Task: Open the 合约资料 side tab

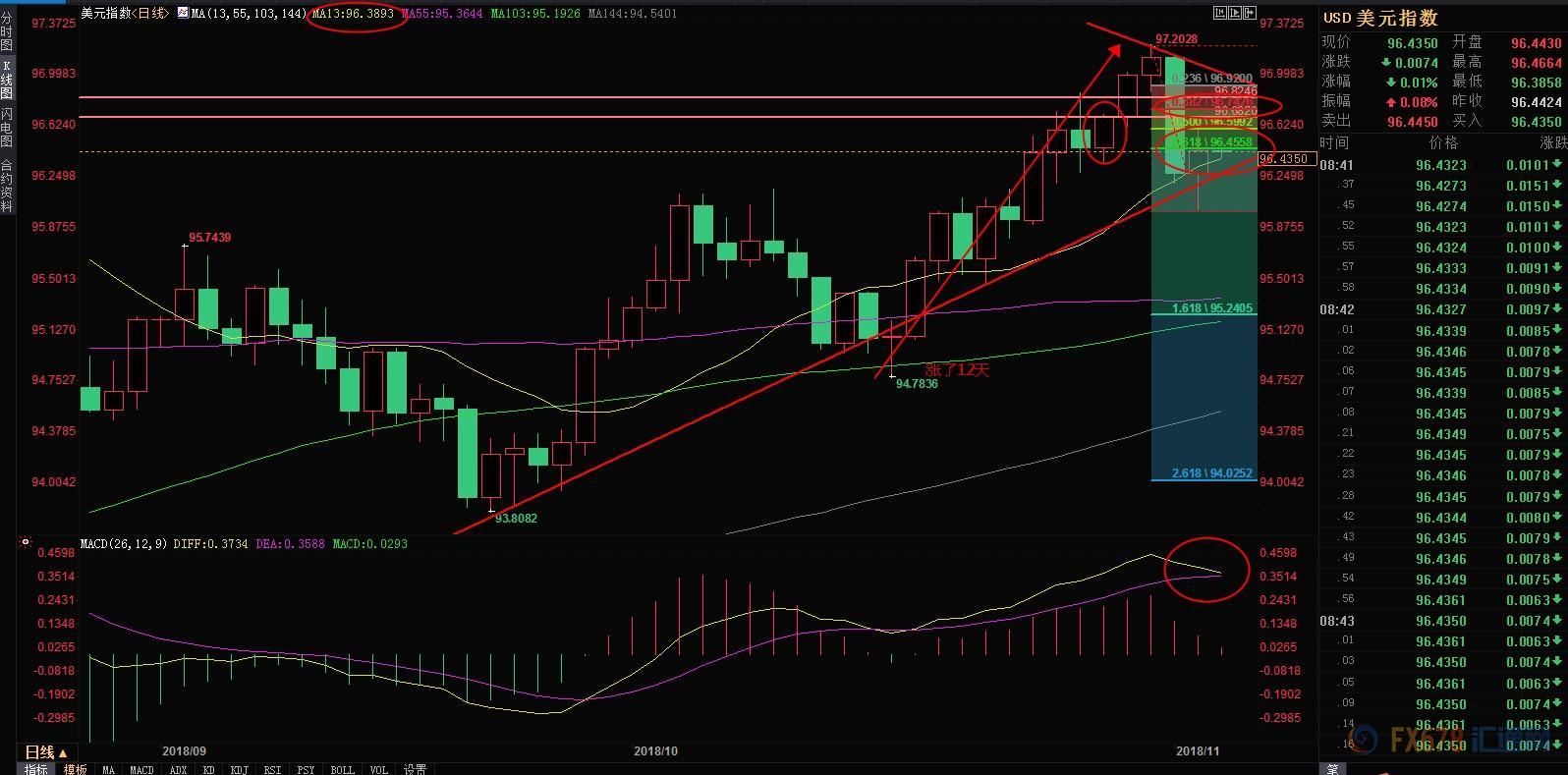Action: pos(7,186)
